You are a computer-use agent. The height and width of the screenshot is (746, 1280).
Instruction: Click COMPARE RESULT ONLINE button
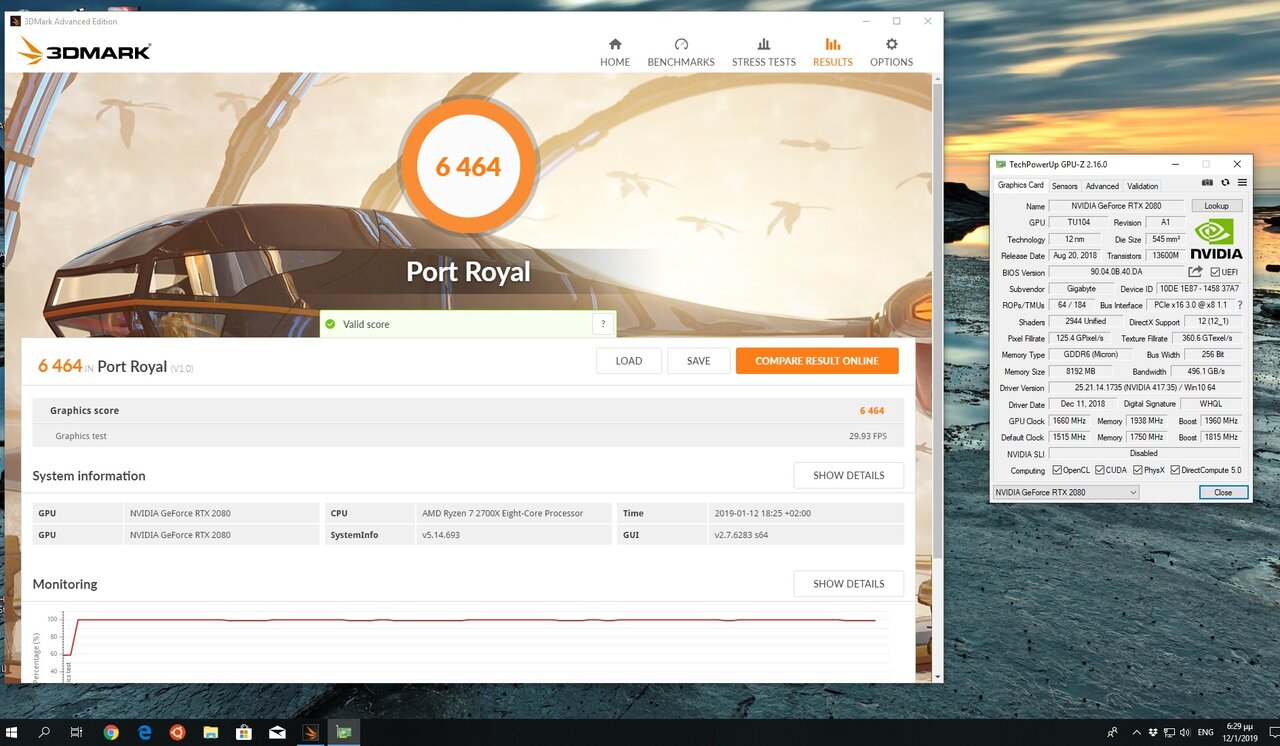click(817, 361)
